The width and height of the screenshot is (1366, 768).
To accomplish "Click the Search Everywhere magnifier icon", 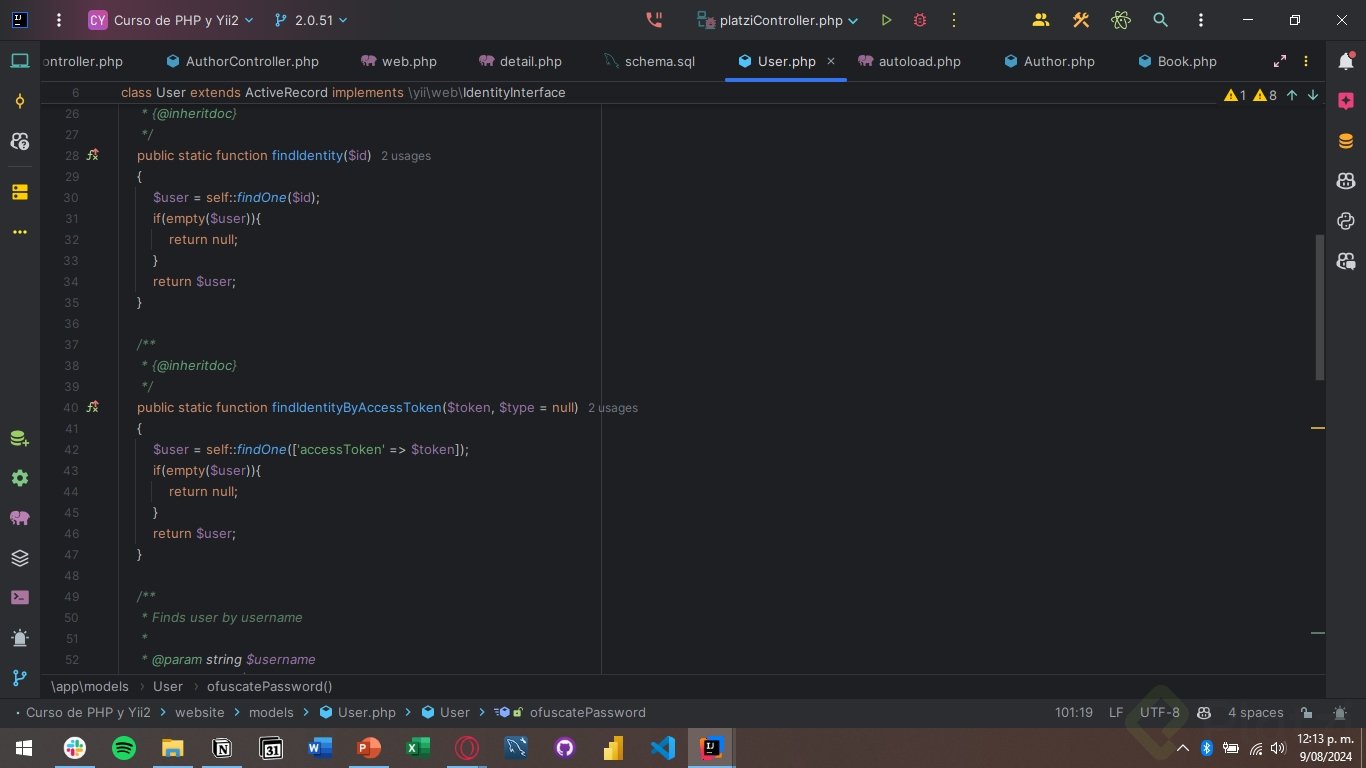I will [x=1160, y=20].
